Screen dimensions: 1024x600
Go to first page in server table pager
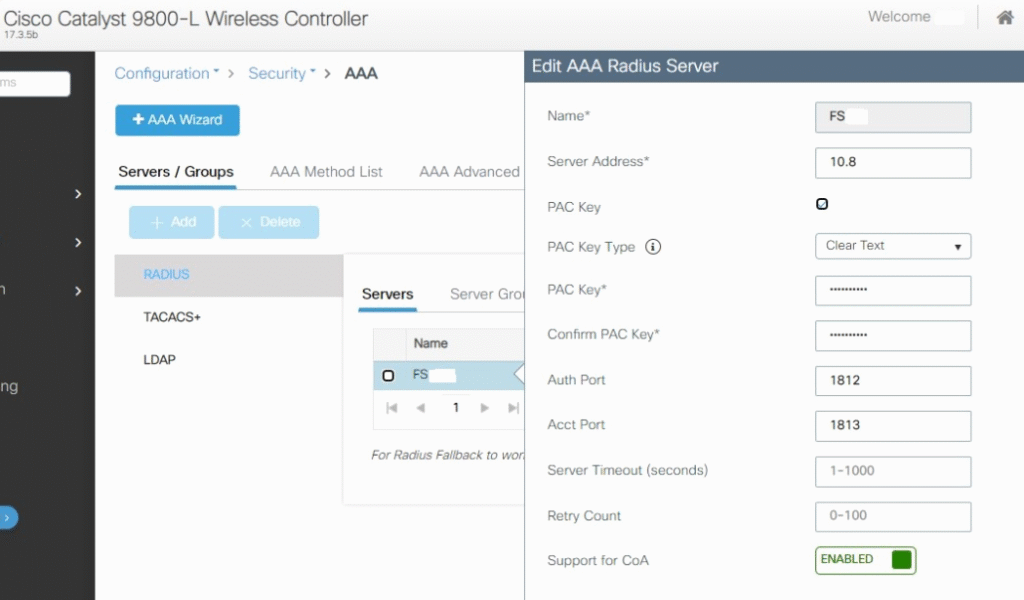tap(391, 408)
